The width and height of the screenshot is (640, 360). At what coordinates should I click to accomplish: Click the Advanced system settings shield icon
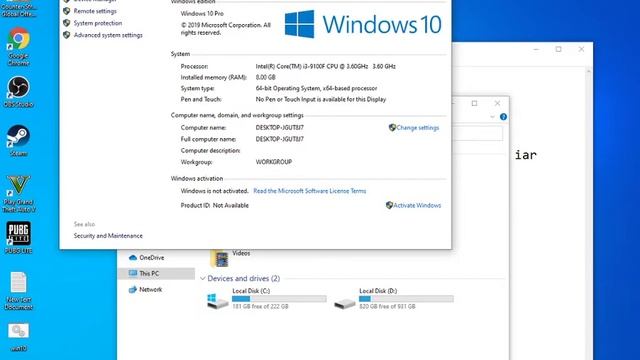point(67,35)
